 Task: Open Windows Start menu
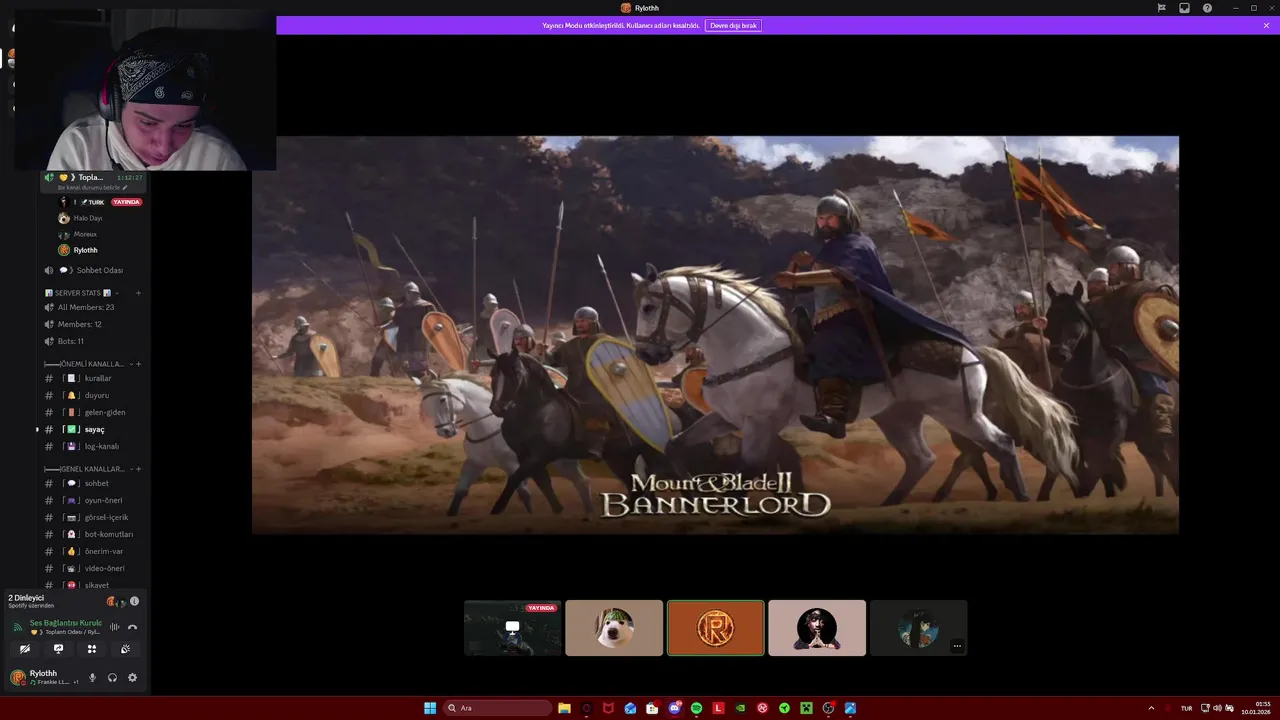coord(430,708)
